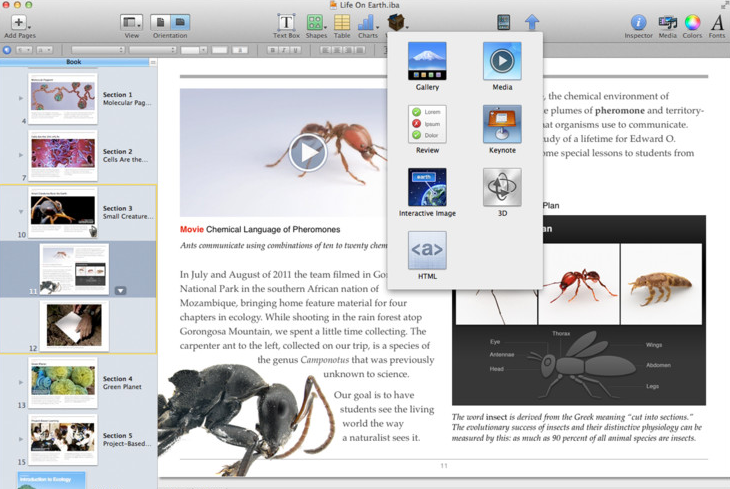Play the ant pheromone movie

pyautogui.click(x=307, y=153)
